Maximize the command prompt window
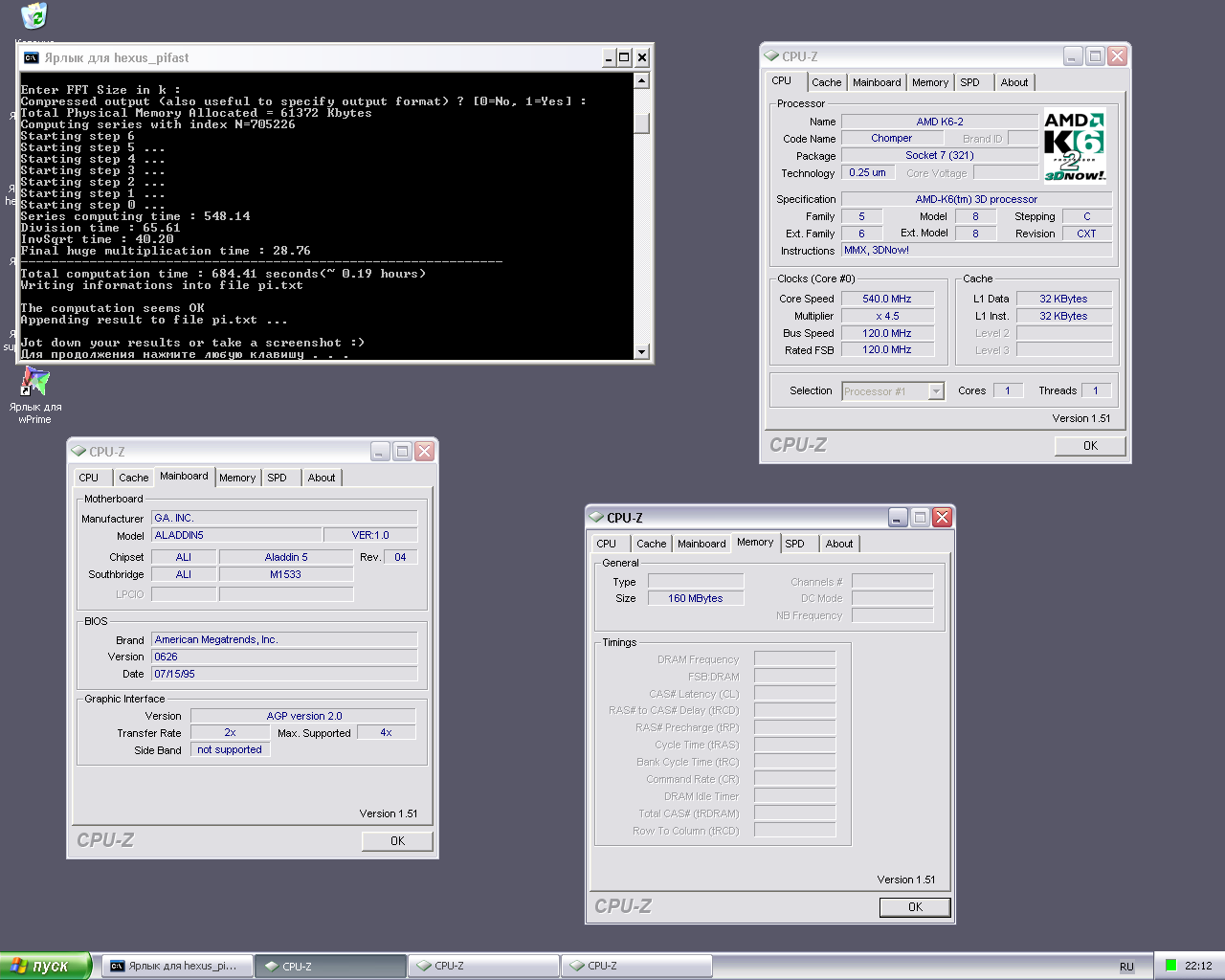This screenshot has height=980, width=1225. coord(624,57)
